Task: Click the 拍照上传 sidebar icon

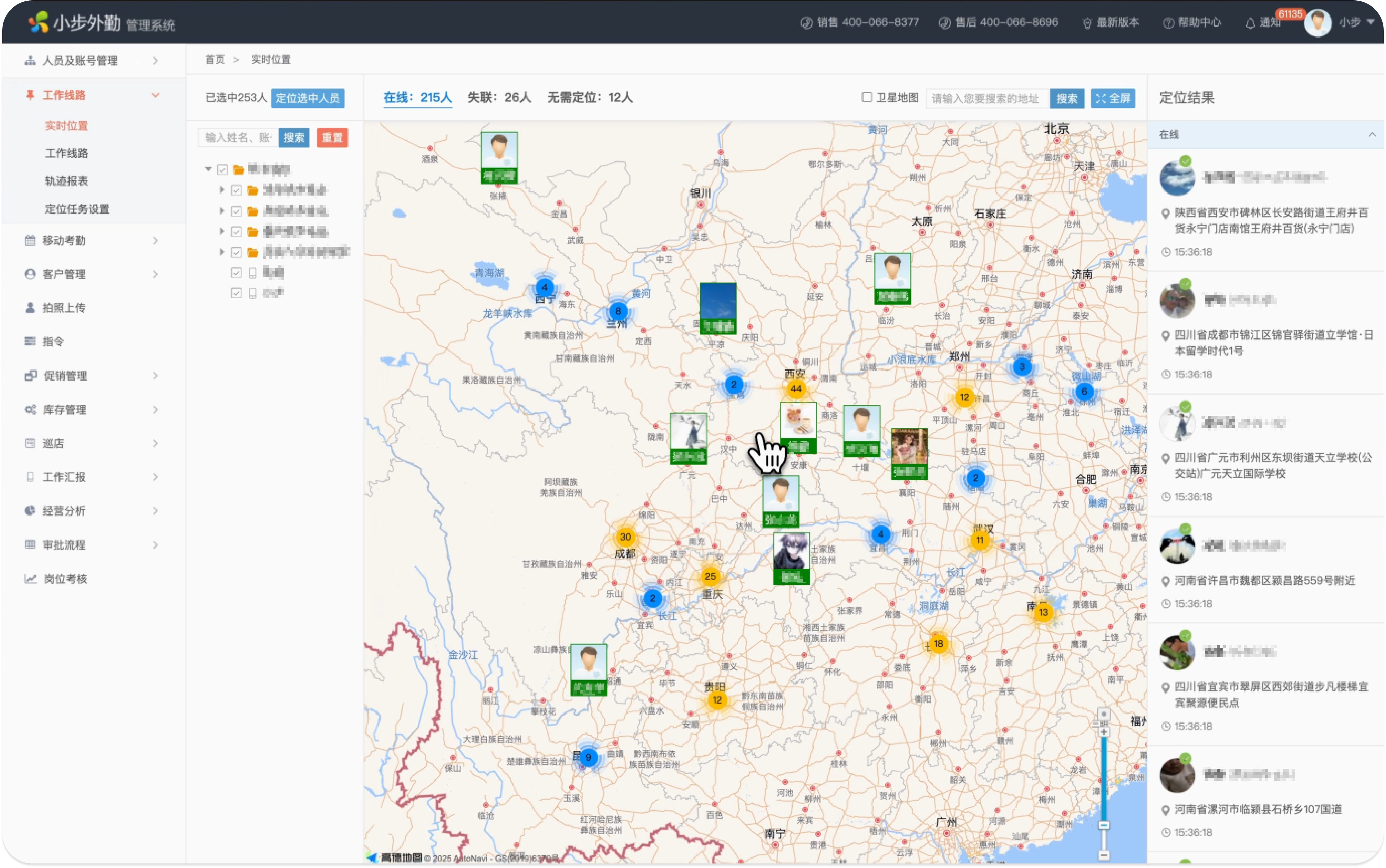Action: point(31,308)
